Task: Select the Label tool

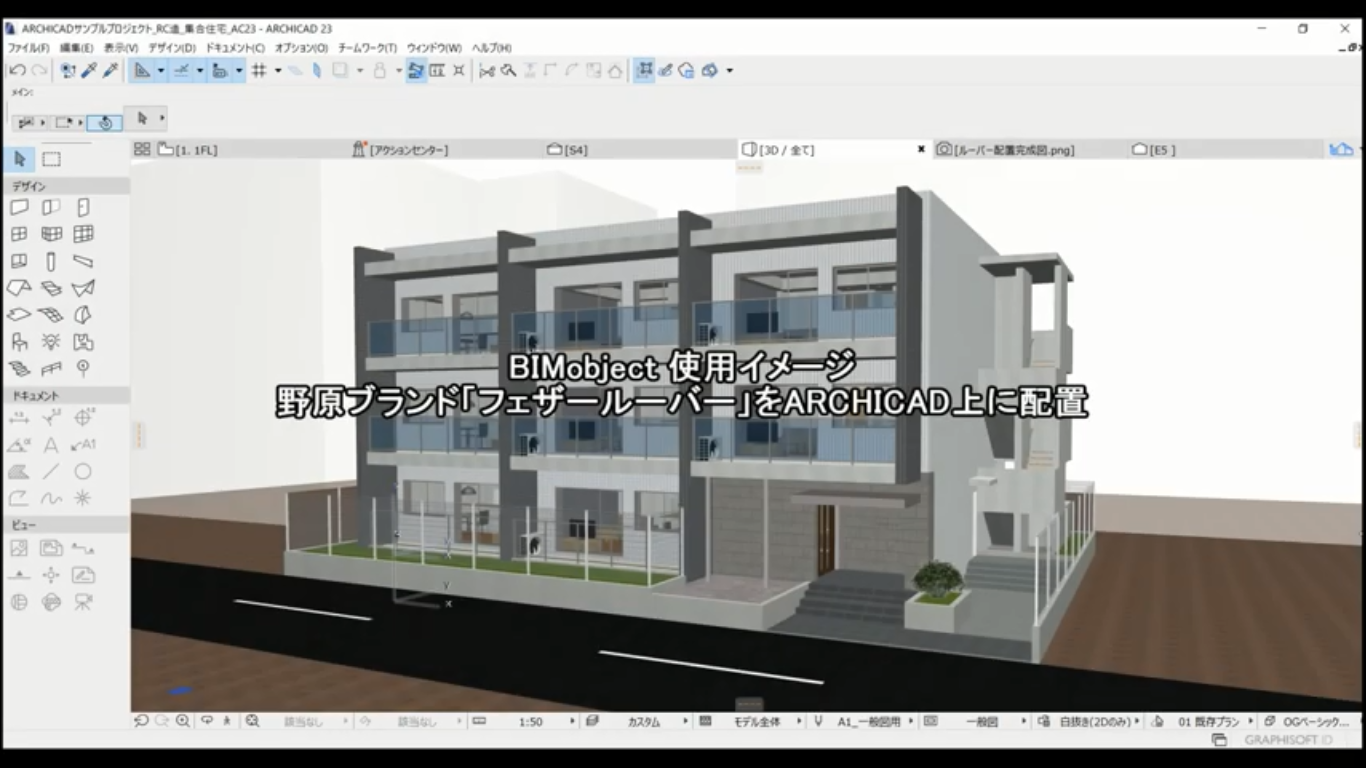Action: [83, 444]
